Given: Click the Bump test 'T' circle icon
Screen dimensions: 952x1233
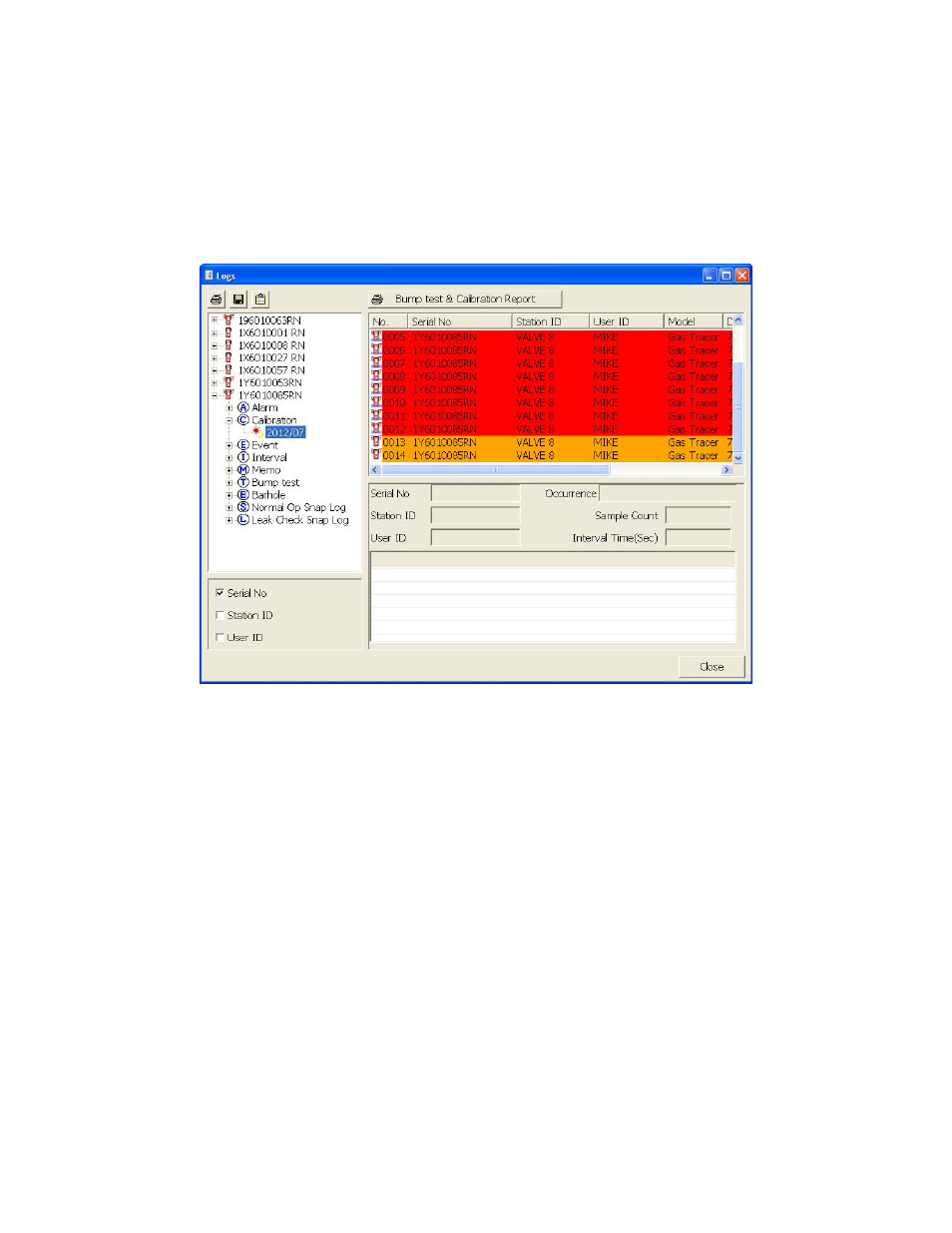Looking at the screenshot, I should click(x=242, y=482).
